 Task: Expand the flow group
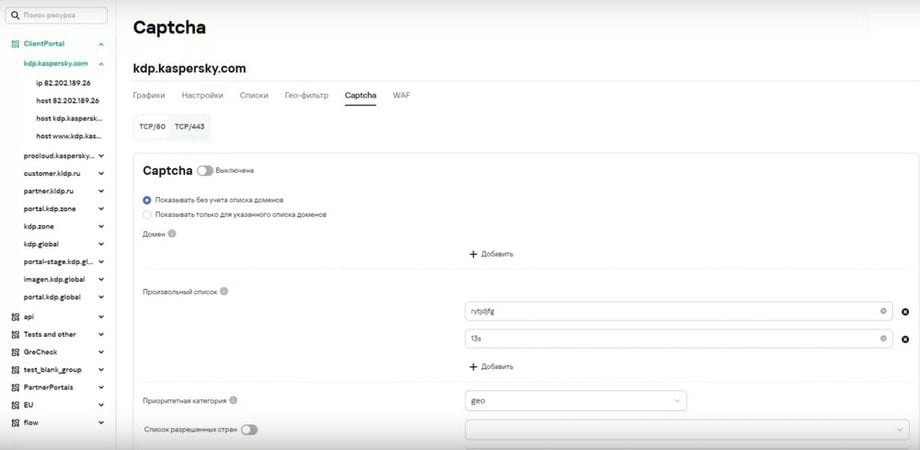tap(102, 422)
